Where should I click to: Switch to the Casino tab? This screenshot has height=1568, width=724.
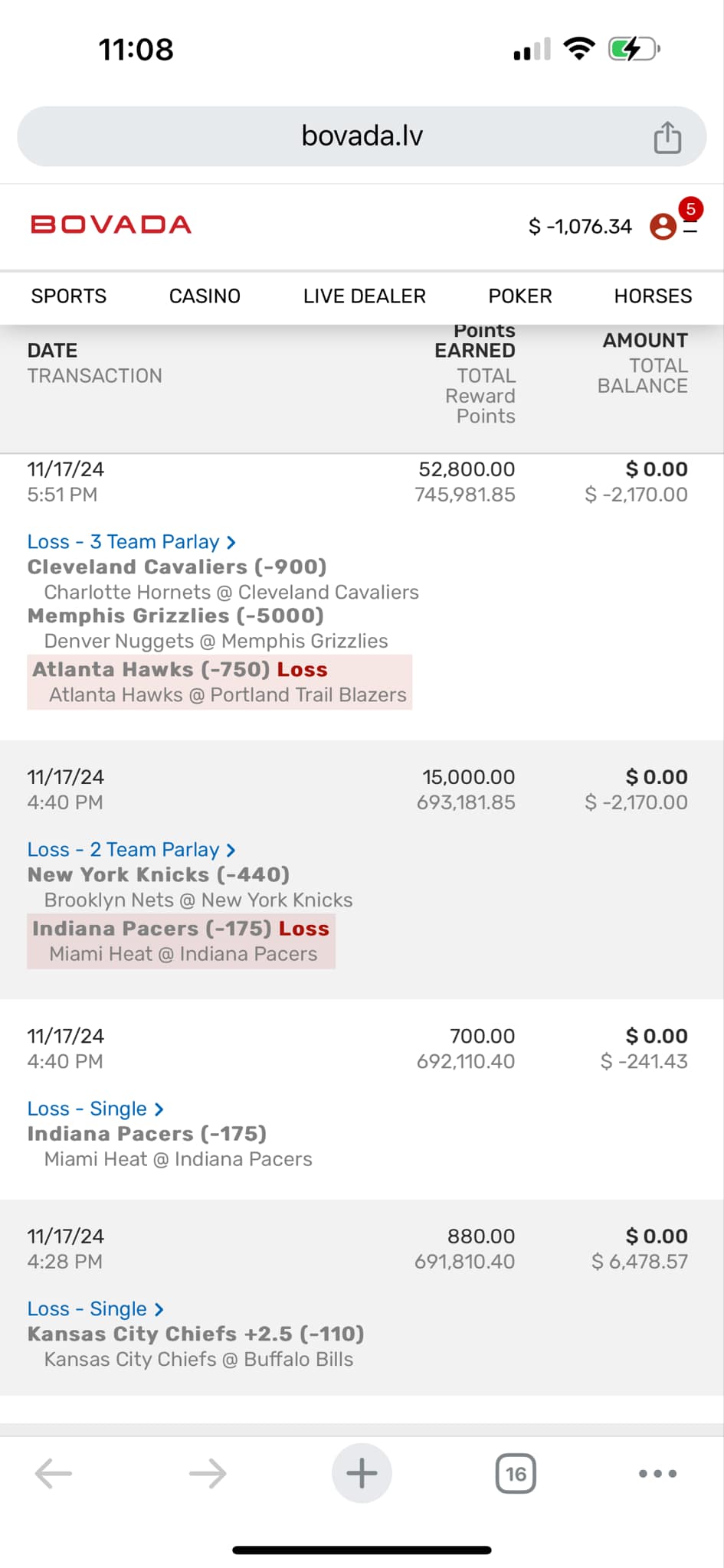coord(205,296)
